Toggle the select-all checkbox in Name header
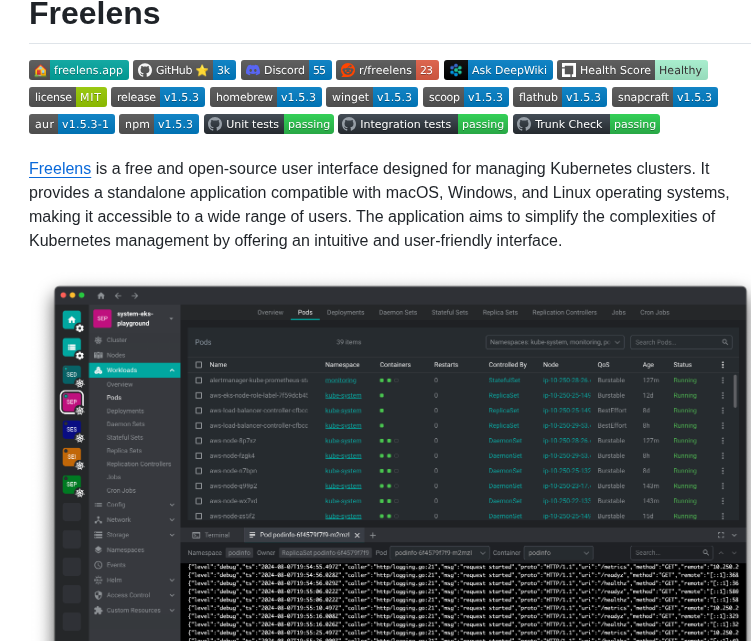The width and height of the screenshot is (751, 641). coord(198,365)
